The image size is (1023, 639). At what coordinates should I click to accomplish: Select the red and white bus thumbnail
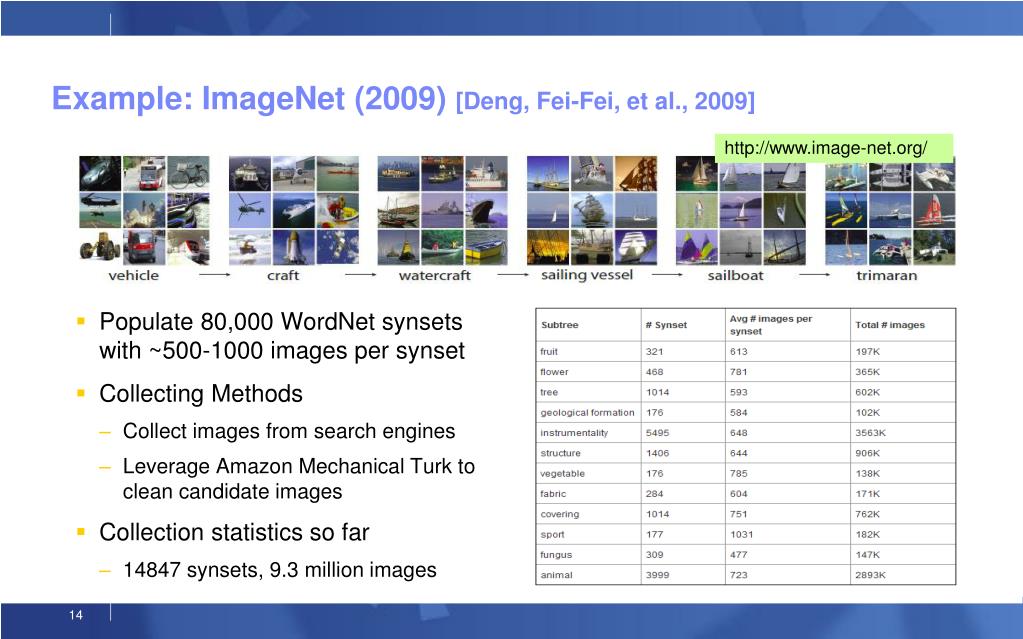144,173
